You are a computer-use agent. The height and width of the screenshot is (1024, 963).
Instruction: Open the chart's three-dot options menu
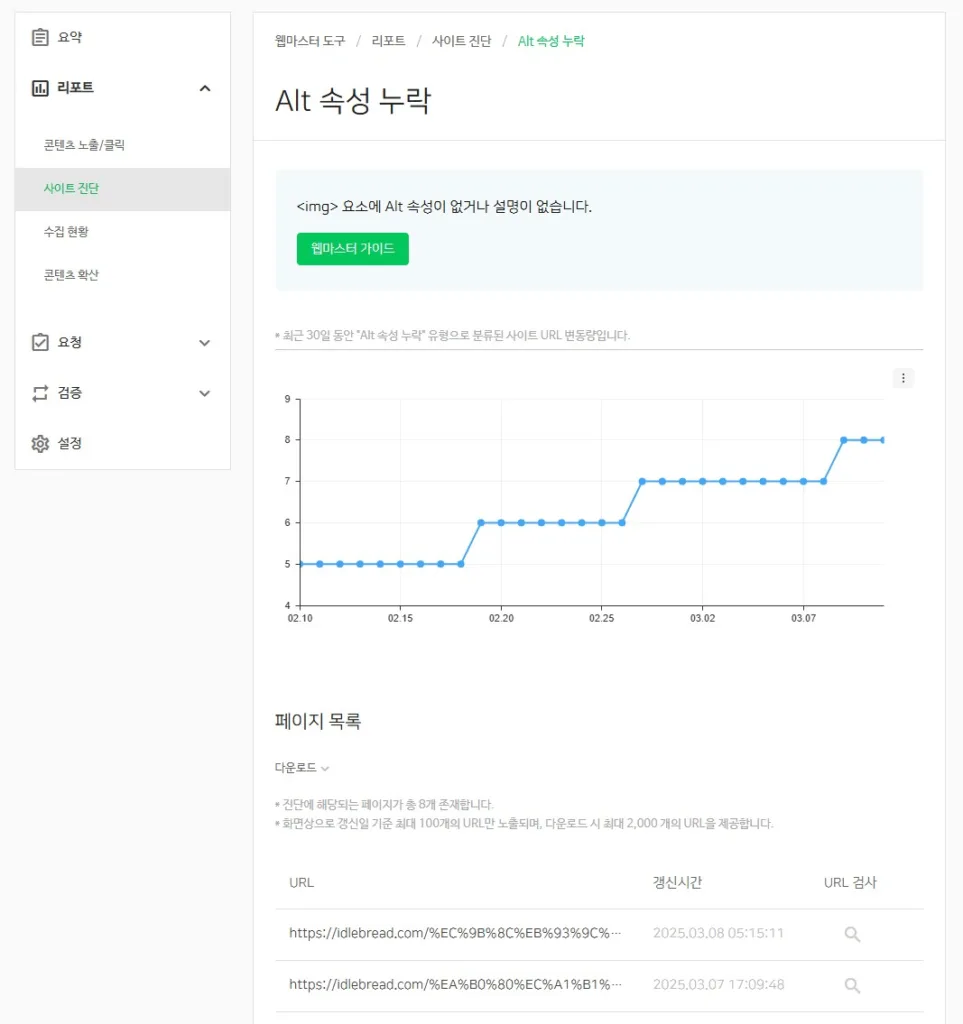click(x=903, y=378)
